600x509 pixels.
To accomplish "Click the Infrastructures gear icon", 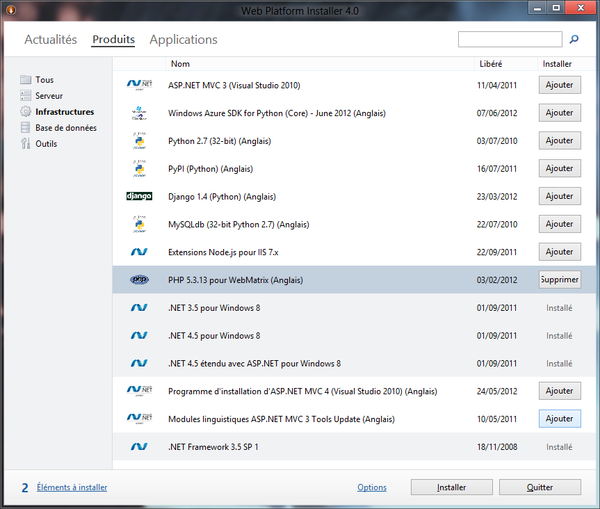I will [26, 111].
